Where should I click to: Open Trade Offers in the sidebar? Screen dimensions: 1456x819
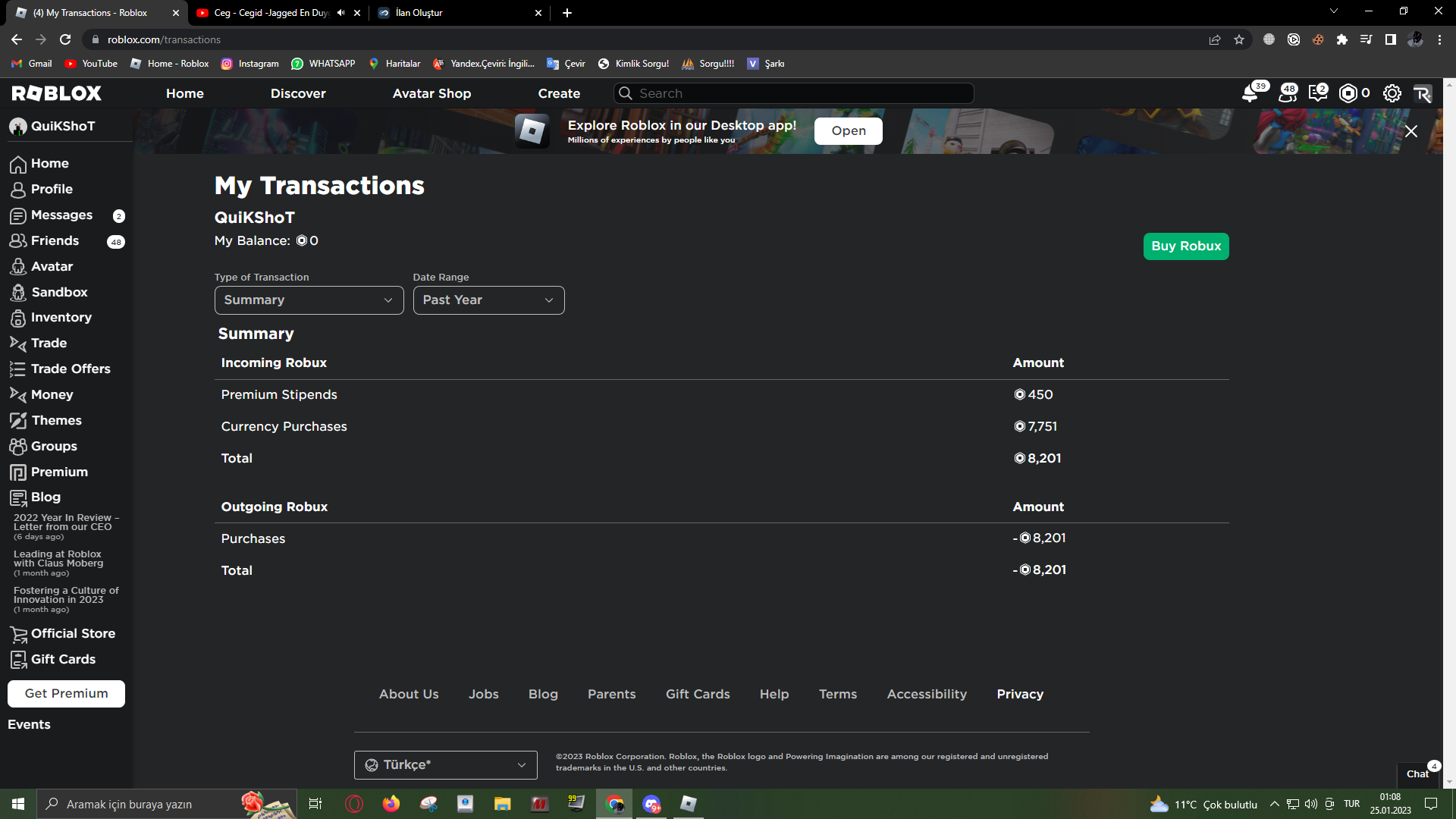pyautogui.click(x=60, y=369)
